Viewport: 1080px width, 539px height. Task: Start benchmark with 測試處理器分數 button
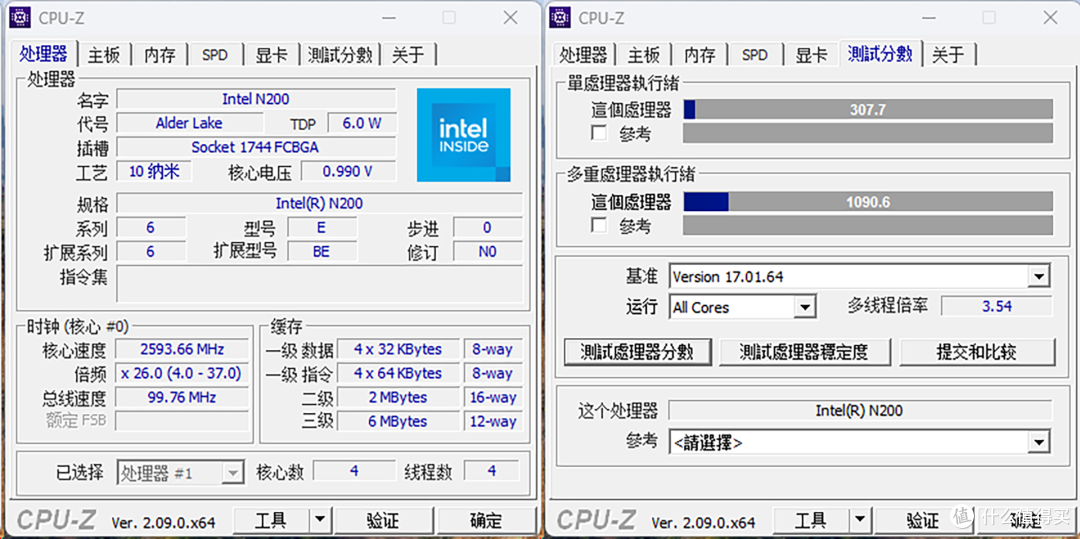(x=637, y=352)
